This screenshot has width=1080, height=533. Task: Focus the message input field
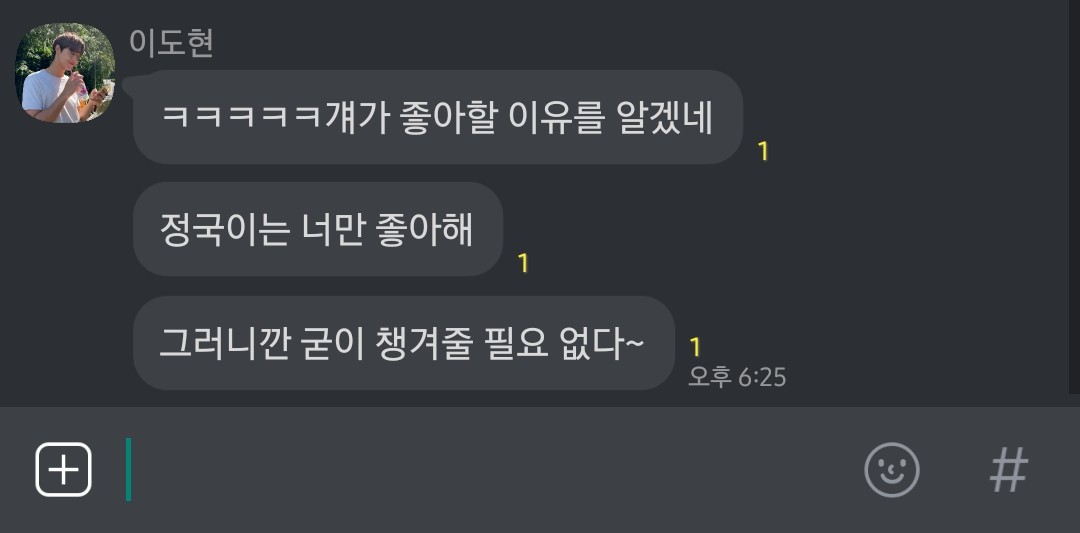coord(482,470)
